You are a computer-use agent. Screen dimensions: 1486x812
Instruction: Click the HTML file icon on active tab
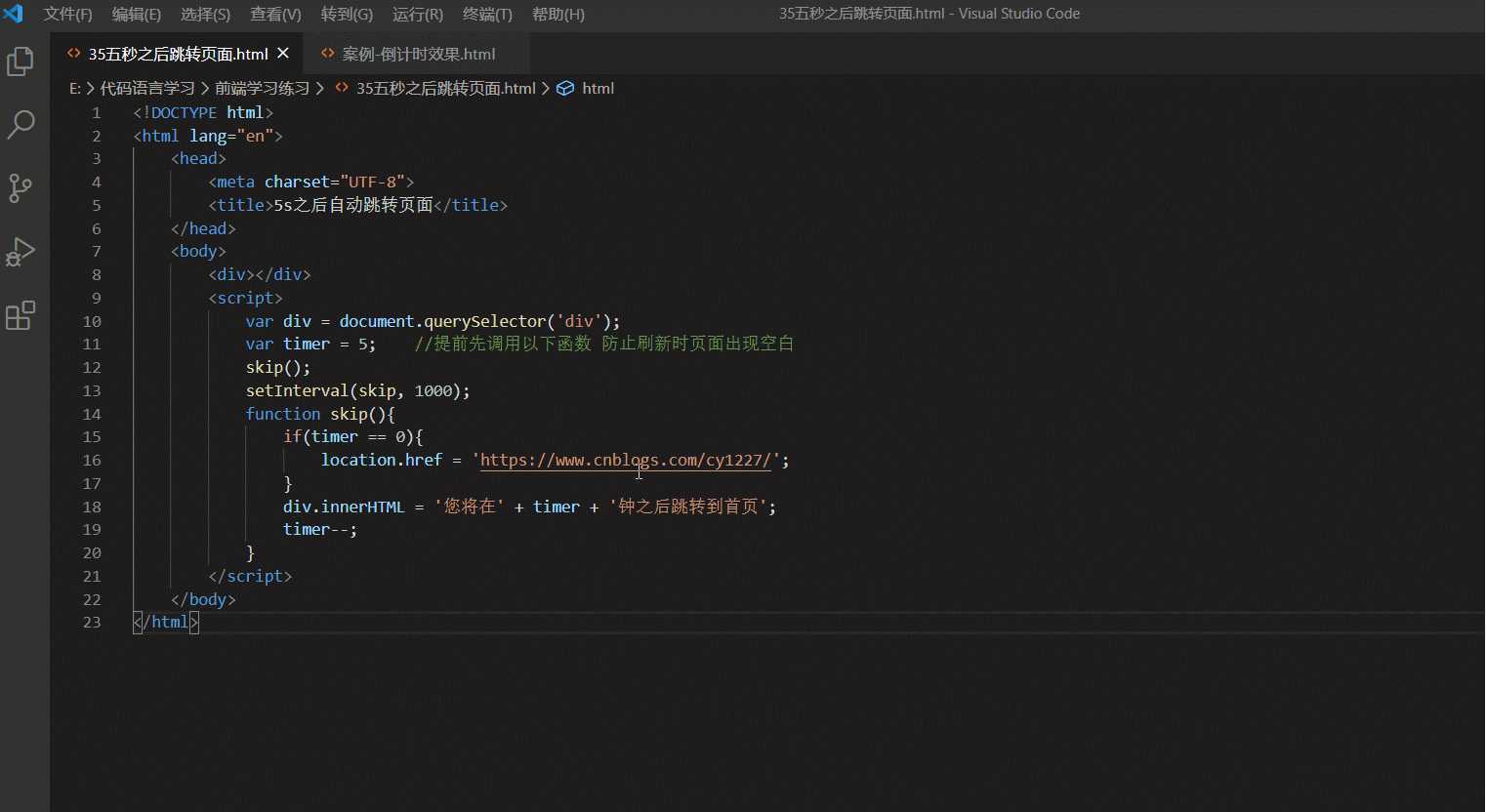tap(73, 54)
